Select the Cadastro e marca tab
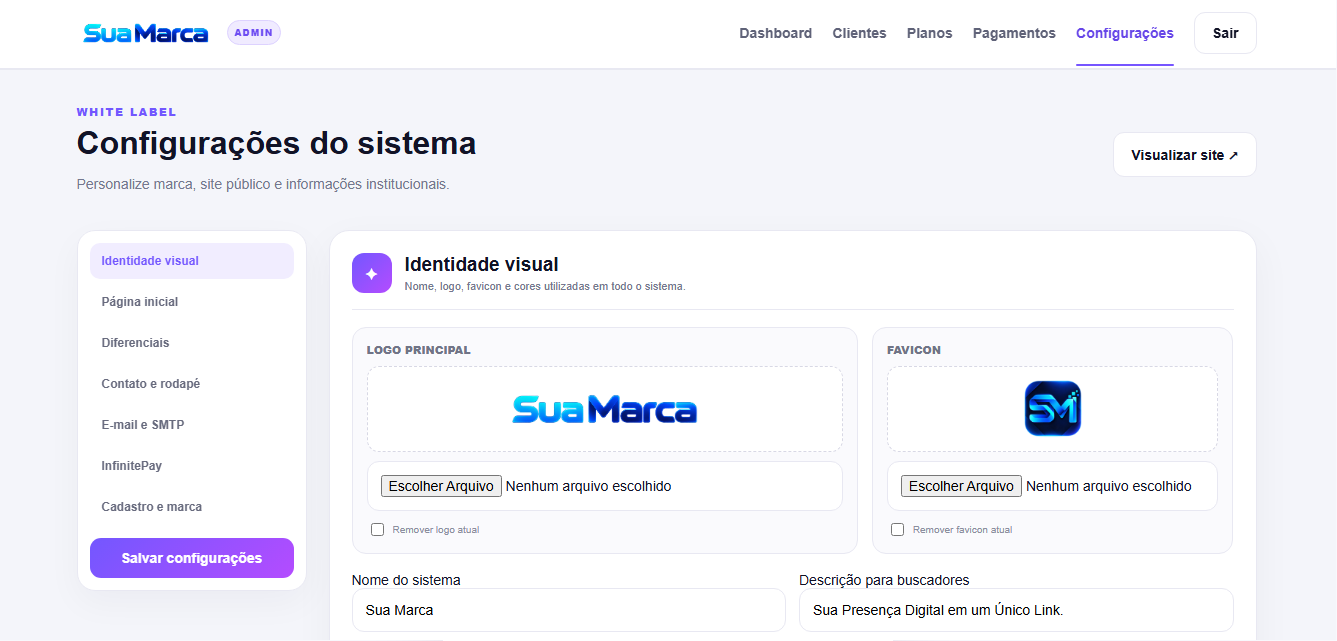Screen dimensions: 1337x641 point(192,507)
